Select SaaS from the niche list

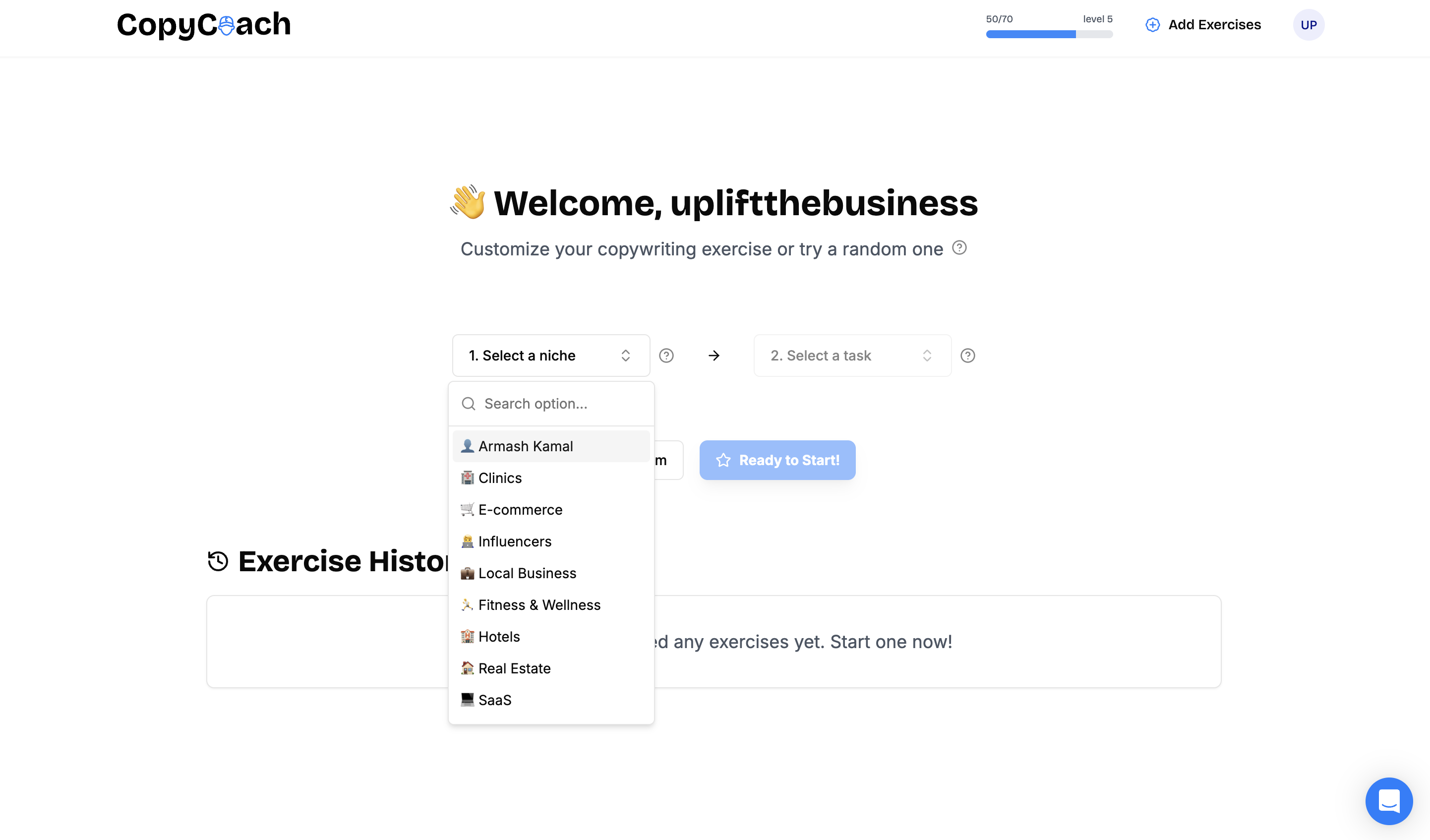[x=551, y=700]
